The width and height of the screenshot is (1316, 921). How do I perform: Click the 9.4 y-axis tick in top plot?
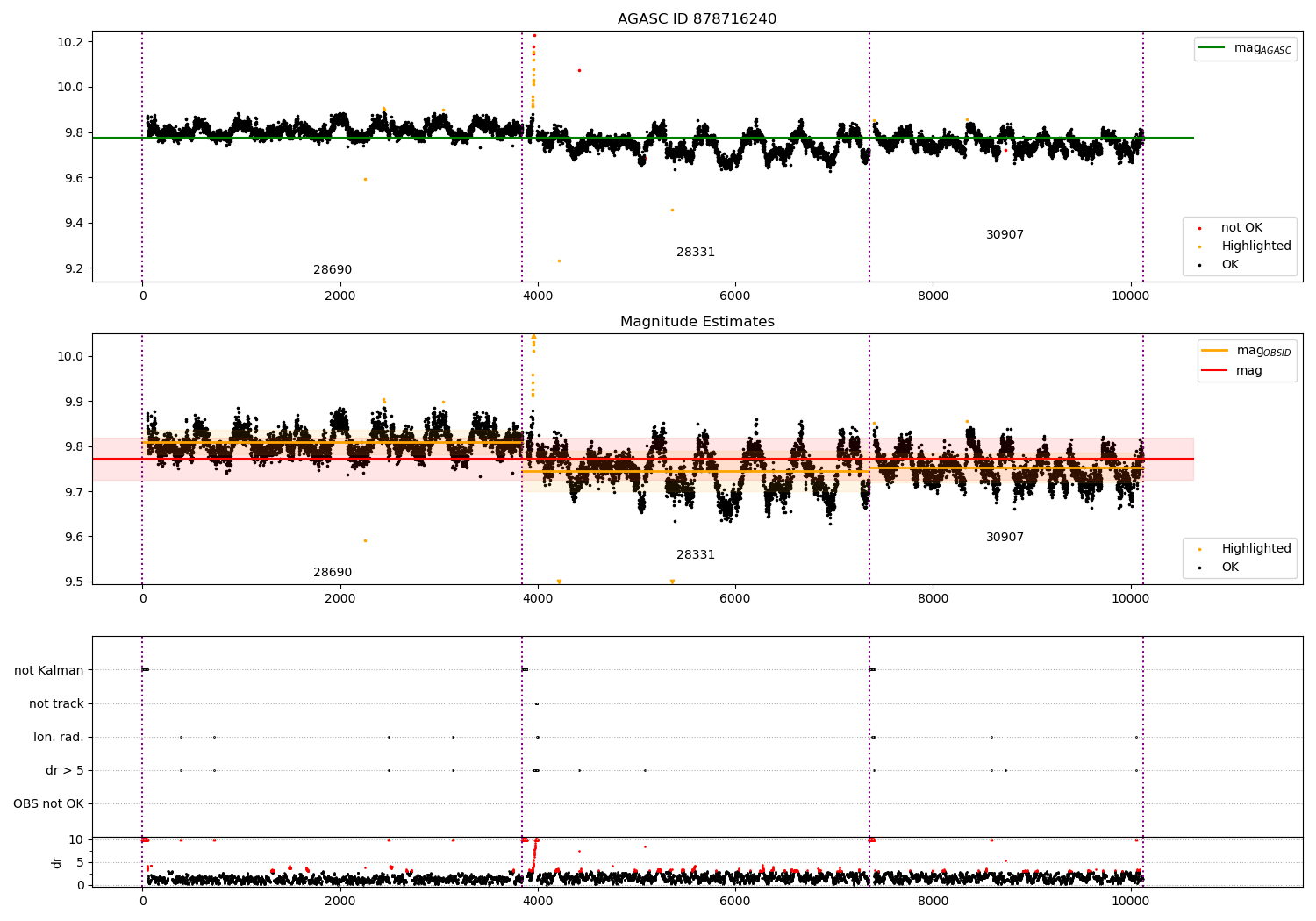(75, 223)
